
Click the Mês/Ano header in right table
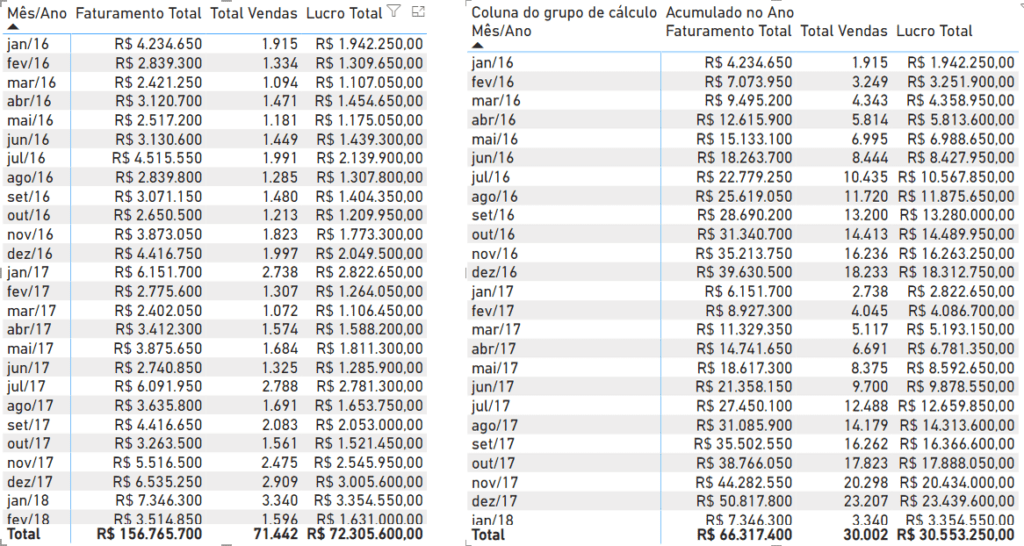click(x=501, y=31)
